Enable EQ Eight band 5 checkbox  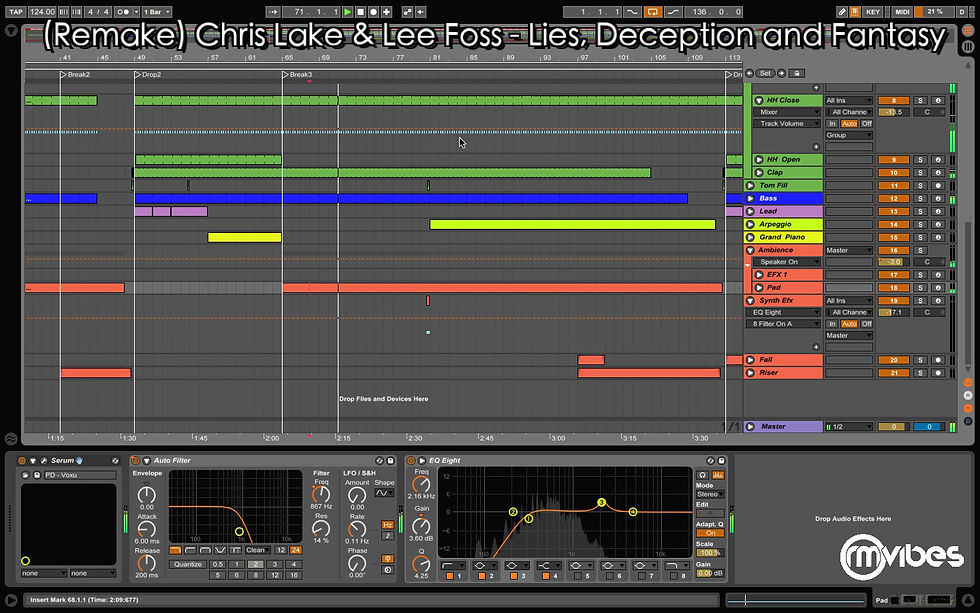point(578,576)
